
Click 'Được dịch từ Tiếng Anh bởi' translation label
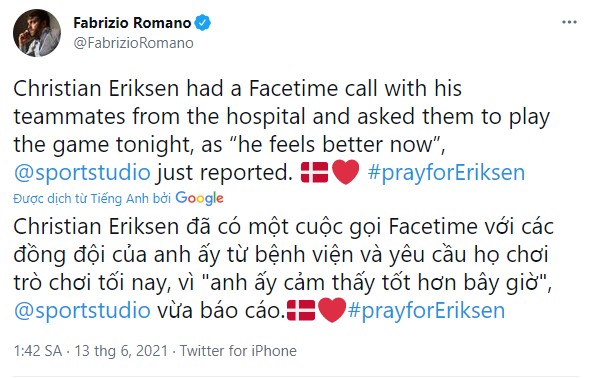click(x=92, y=199)
